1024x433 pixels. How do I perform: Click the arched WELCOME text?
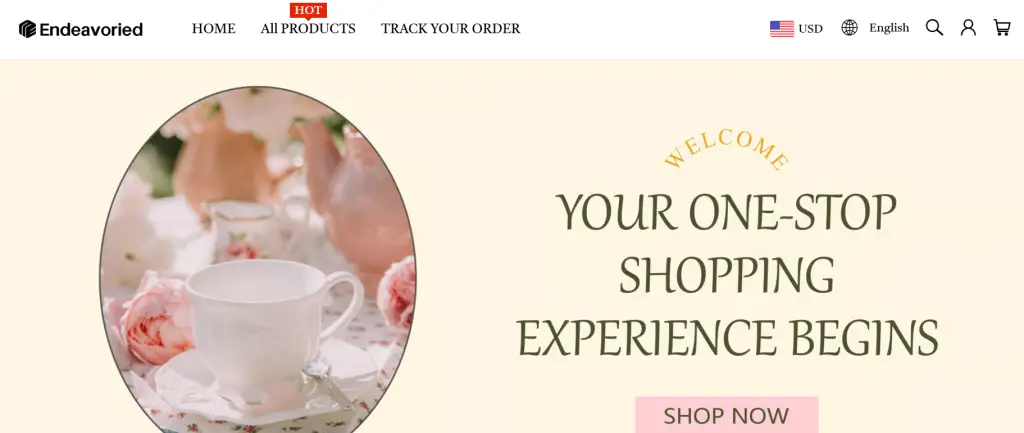click(x=726, y=150)
